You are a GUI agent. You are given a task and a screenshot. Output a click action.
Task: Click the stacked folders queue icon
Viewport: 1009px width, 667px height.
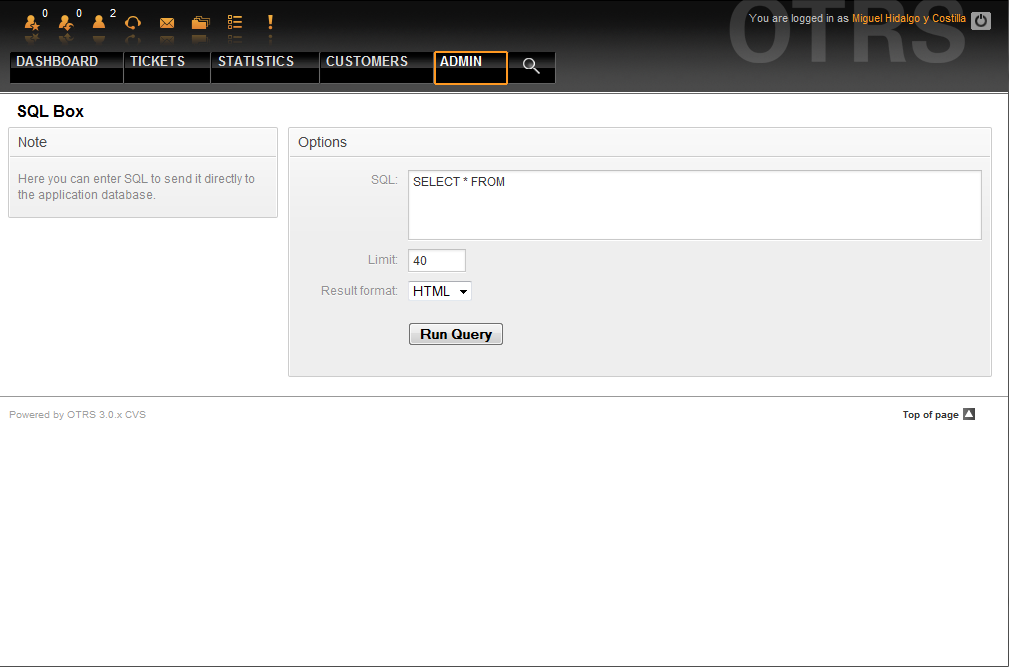(201, 22)
